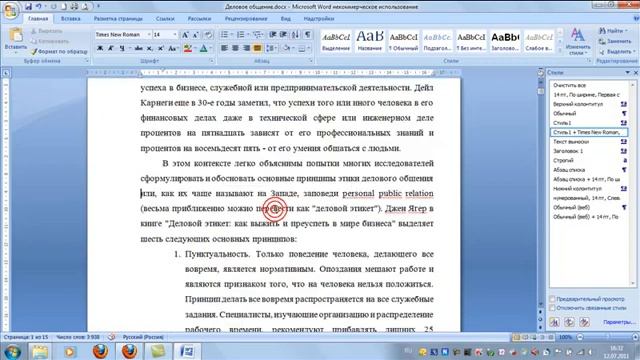Image resolution: width=640 pixels, height=360 pixels.
Task: Expand the Найти (Find) dropdown
Action: [x=625, y=31]
